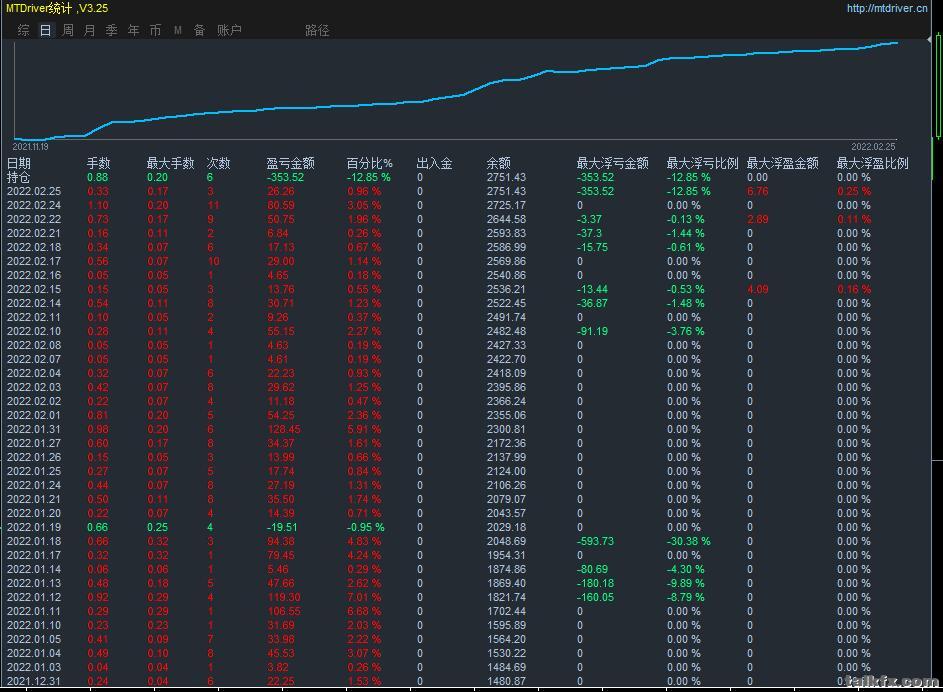
Task: Click the -0.95 % percentage cell
Action: point(366,527)
